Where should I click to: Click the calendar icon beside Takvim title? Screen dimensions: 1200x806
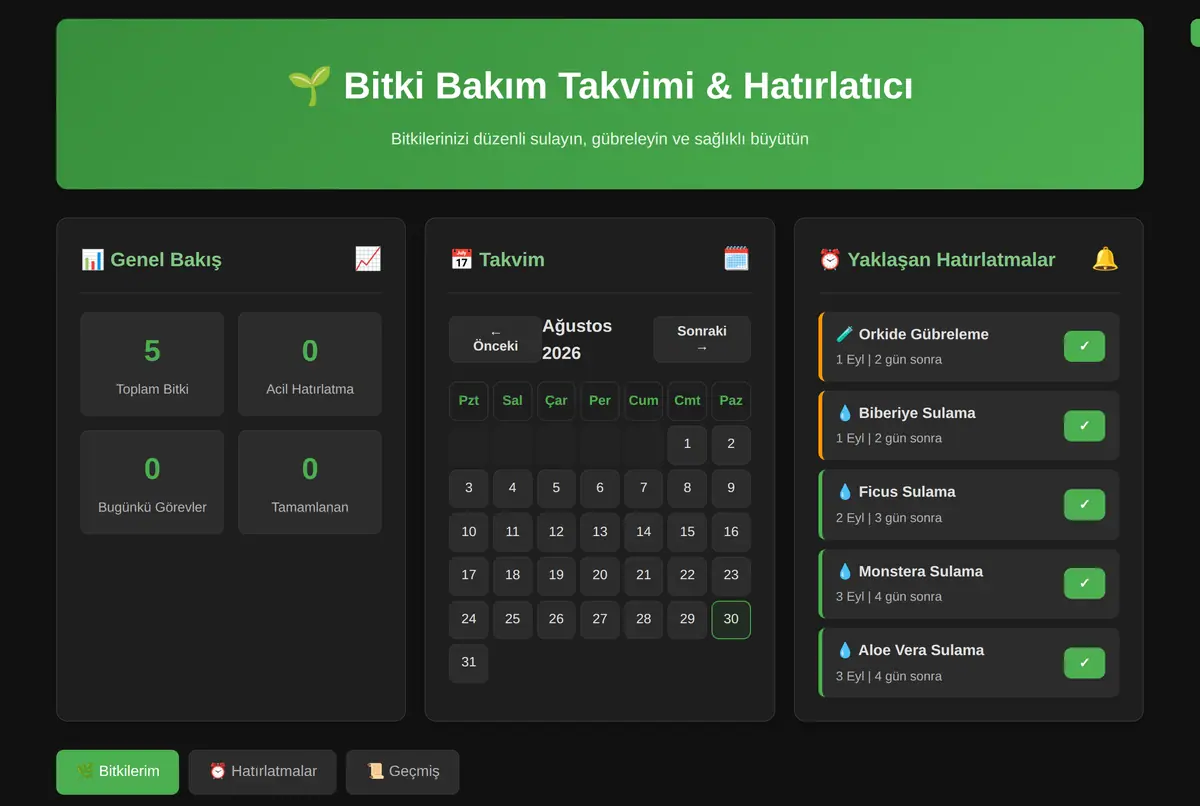coord(461,260)
